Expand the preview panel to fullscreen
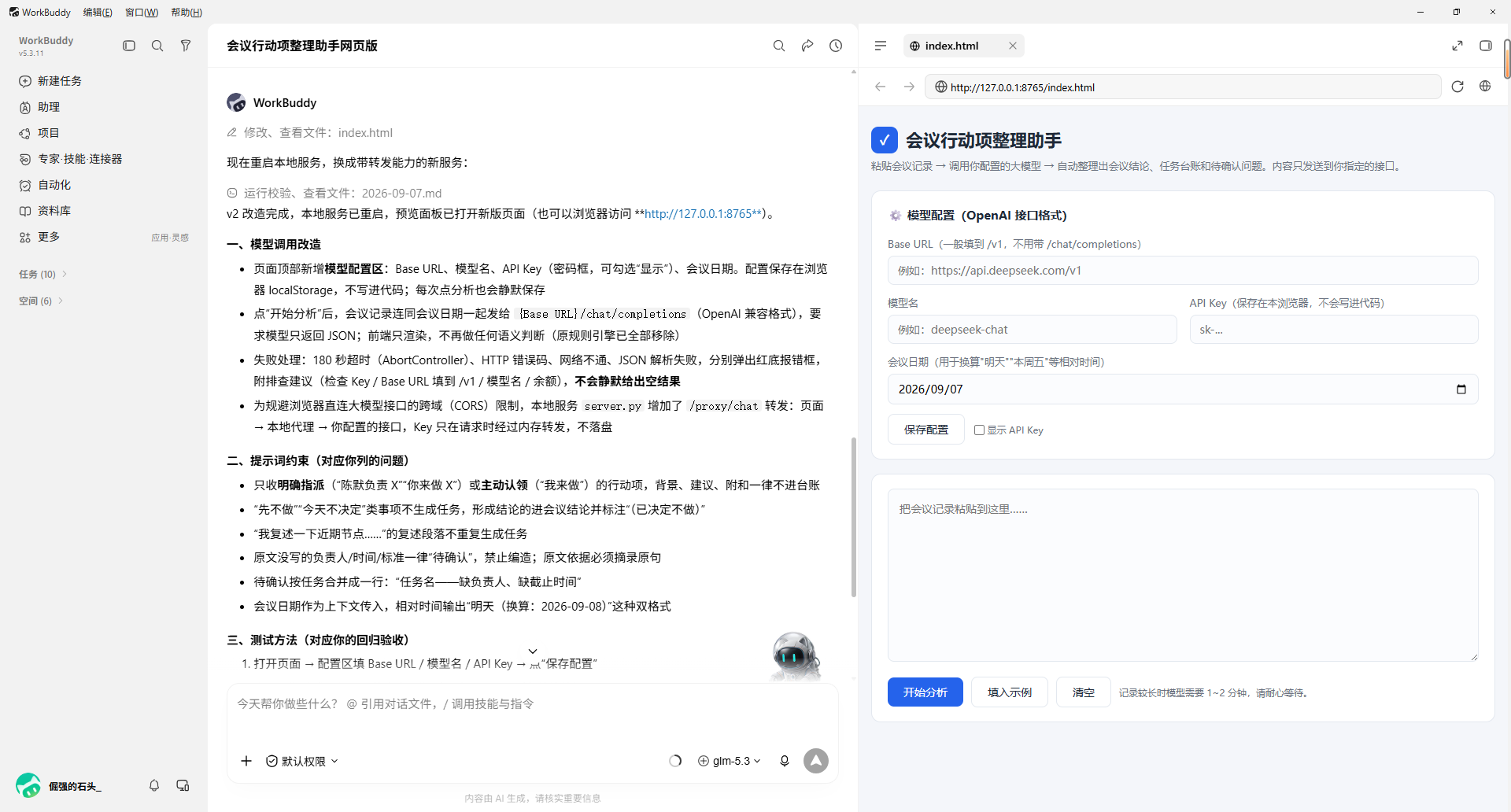Image resolution: width=1511 pixels, height=812 pixels. point(1457,46)
